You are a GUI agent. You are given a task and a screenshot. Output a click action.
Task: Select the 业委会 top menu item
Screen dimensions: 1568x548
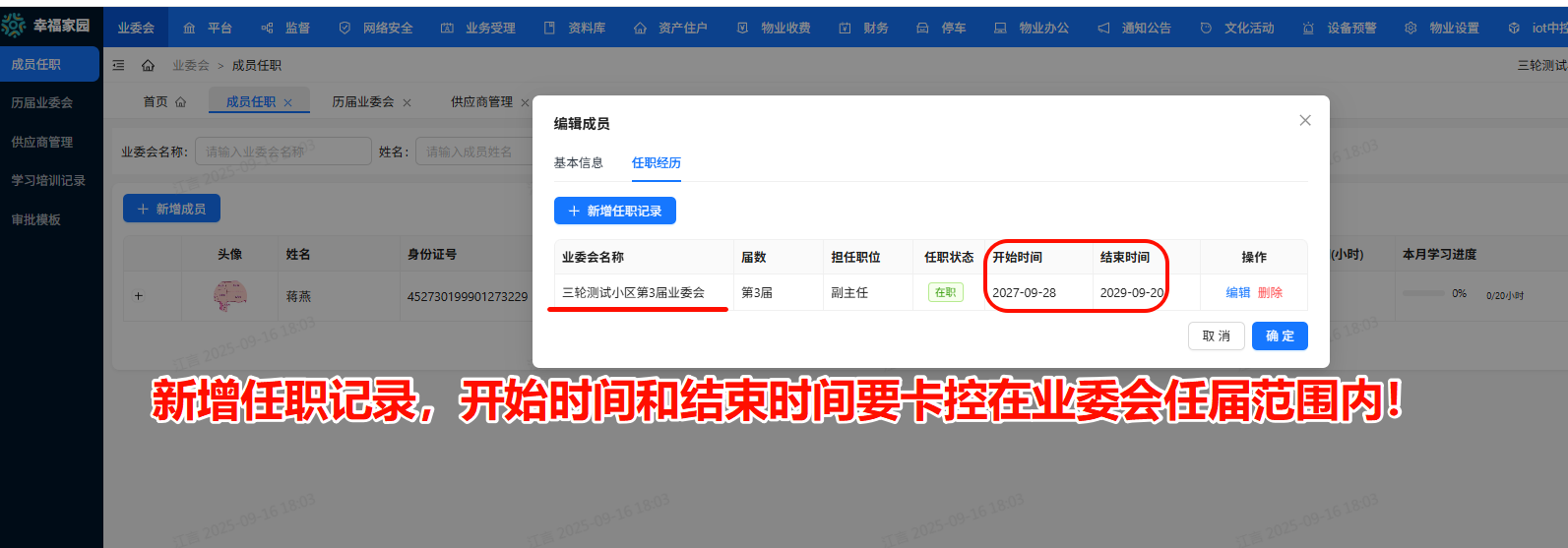(136, 28)
